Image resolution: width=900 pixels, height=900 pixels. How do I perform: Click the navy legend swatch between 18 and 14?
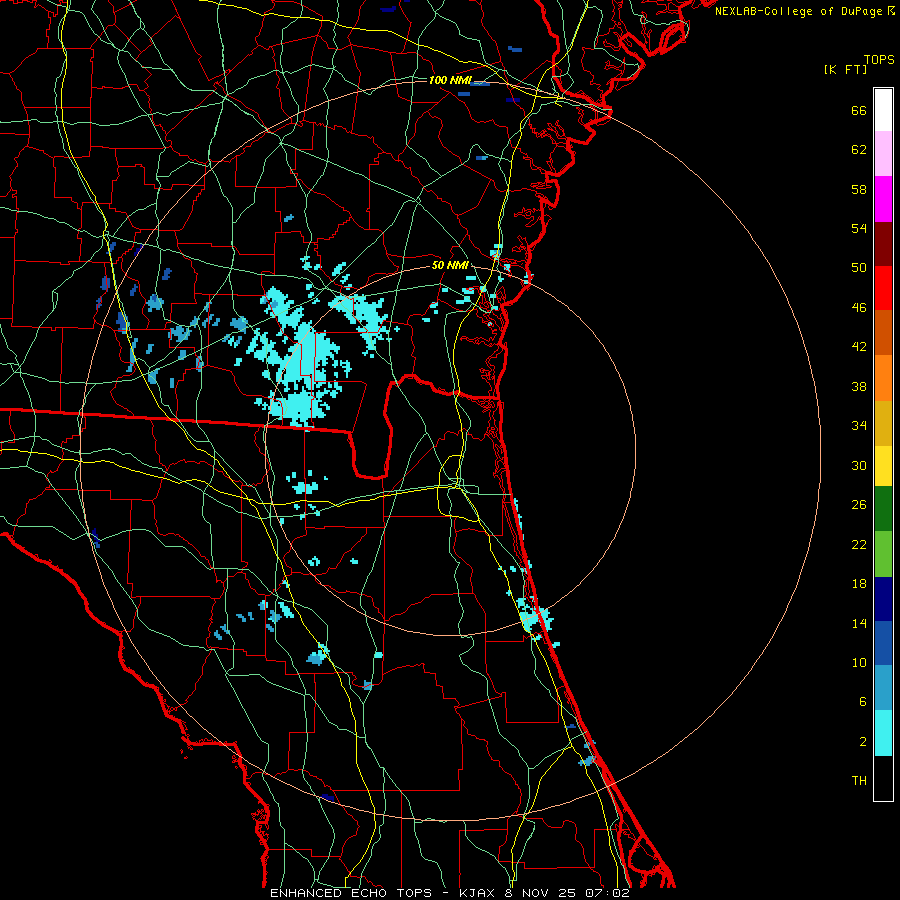(883, 599)
